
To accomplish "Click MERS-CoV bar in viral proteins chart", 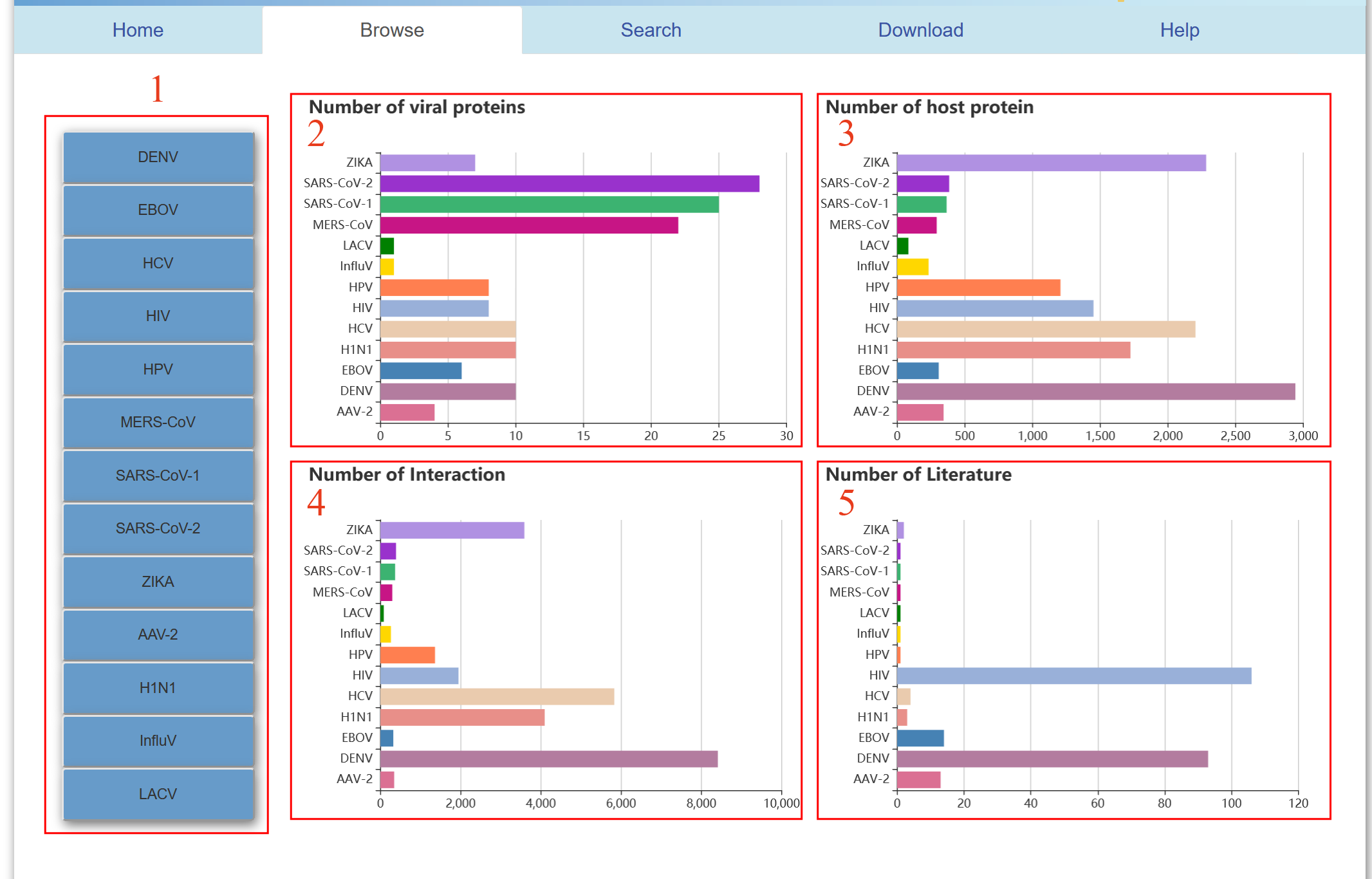I will (x=528, y=225).
